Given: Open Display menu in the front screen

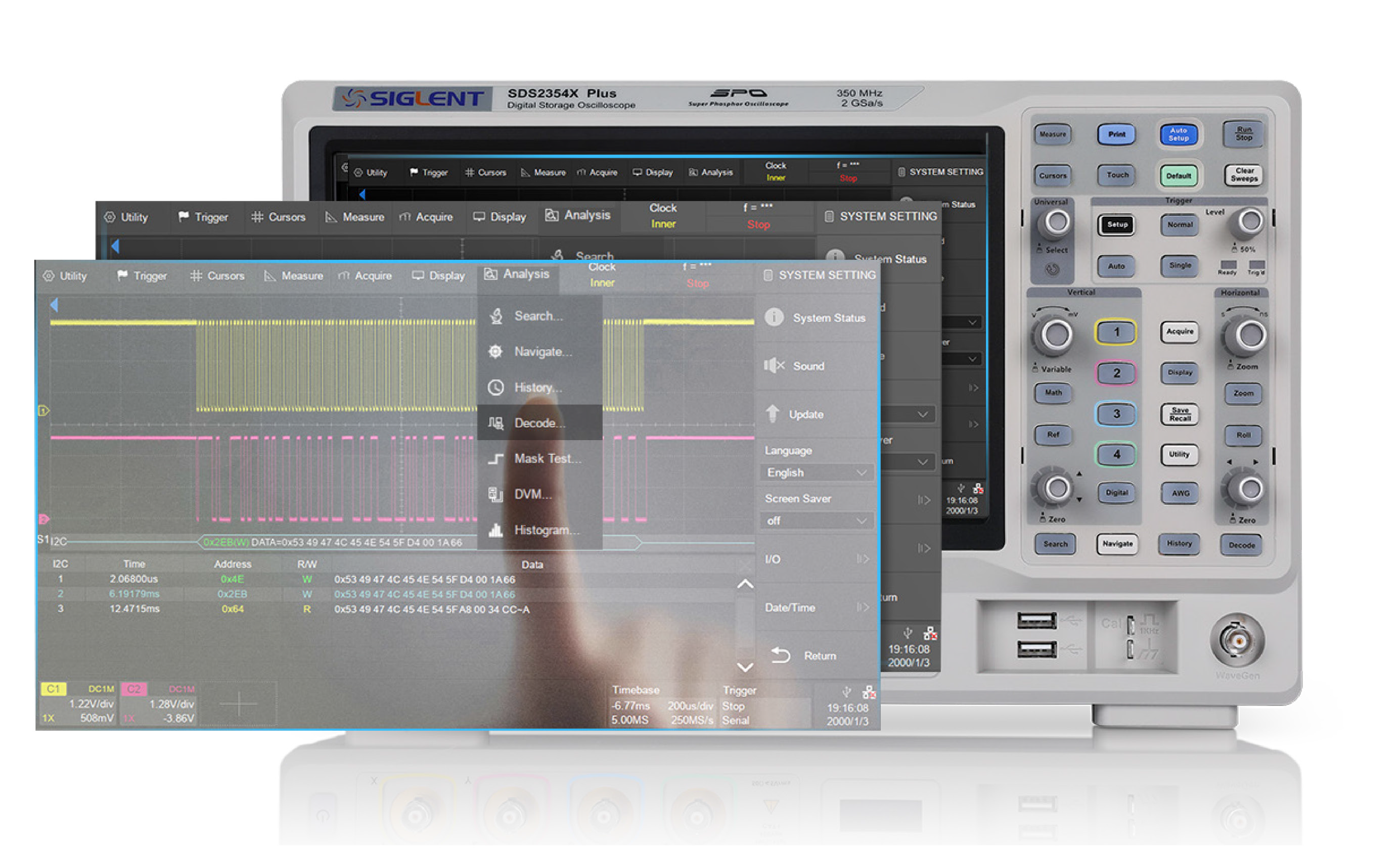Looking at the screenshot, I should pyautogui.click(x=439, y=276).
